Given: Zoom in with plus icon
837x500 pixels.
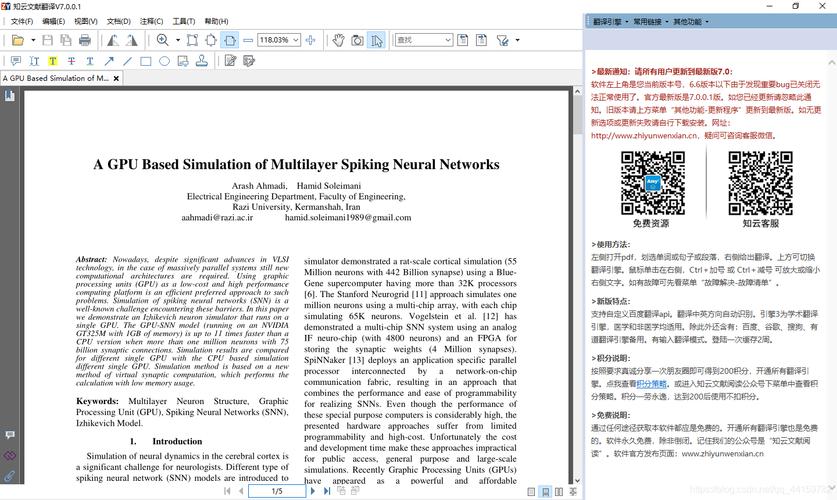Looking at the screenshot, I should (x=311, y=40).
